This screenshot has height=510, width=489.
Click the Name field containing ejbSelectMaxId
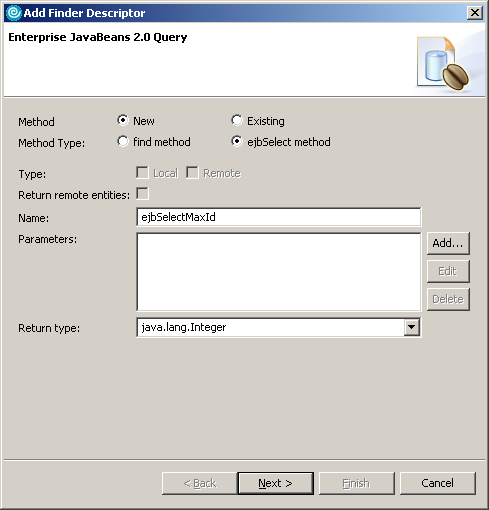click(x=279, y=217)
